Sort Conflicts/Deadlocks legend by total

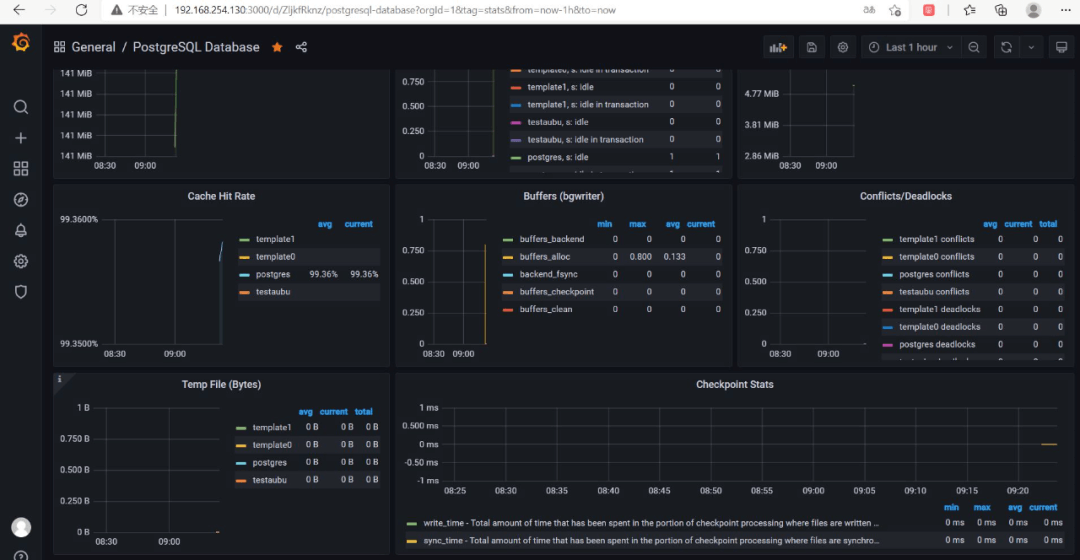(x=1048, y=224)
